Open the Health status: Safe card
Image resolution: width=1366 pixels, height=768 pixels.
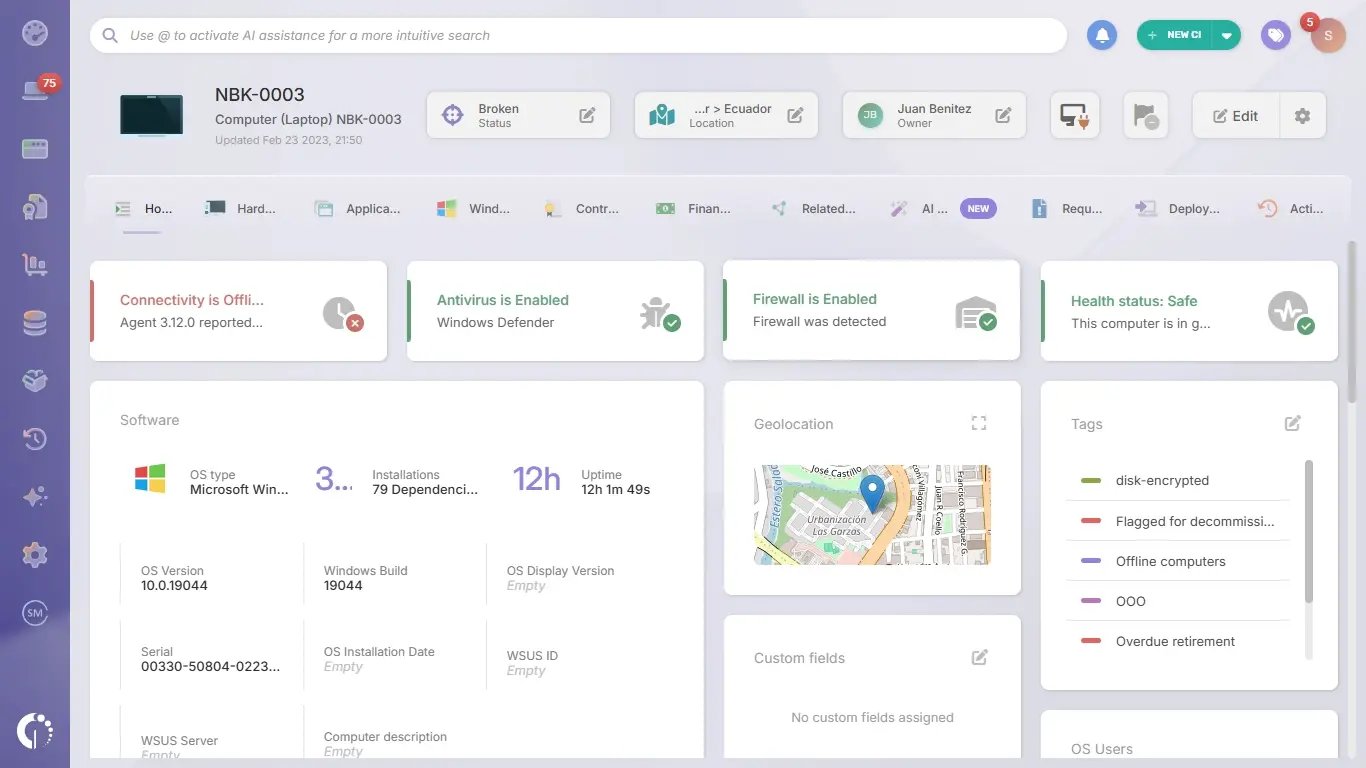[1189, 311]
